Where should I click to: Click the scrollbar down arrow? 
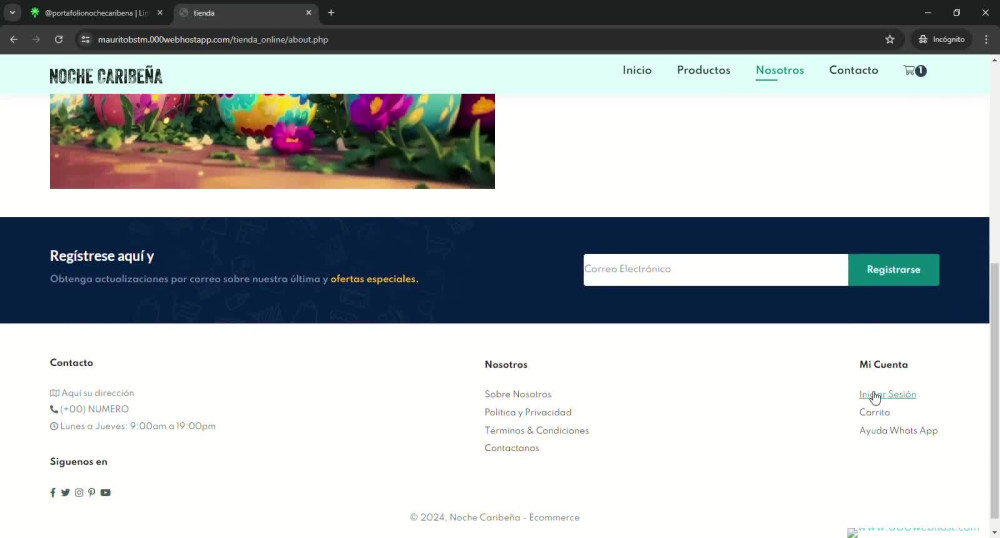[994, 532]
